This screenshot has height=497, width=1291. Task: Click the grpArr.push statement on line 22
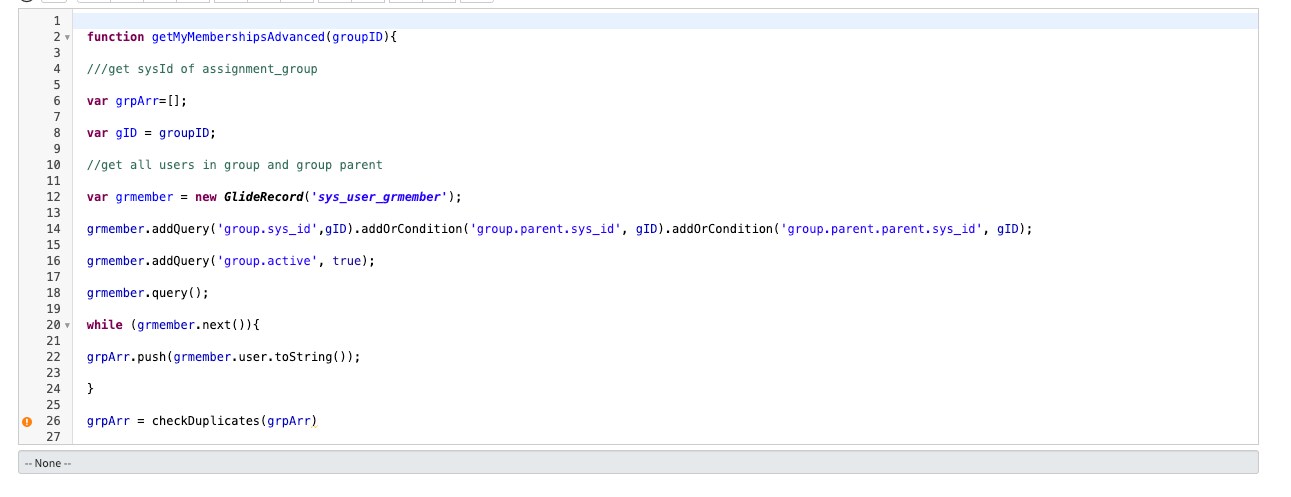coord(223,357)
